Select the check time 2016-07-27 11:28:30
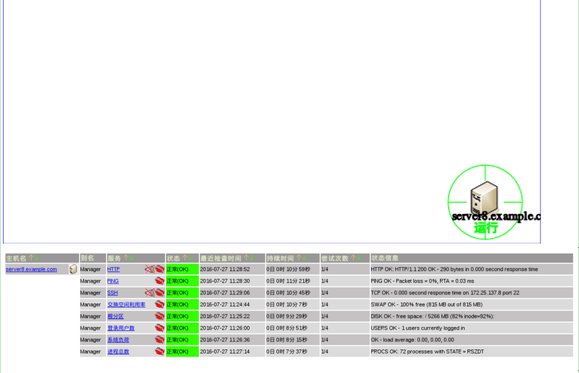 [225, 281]
